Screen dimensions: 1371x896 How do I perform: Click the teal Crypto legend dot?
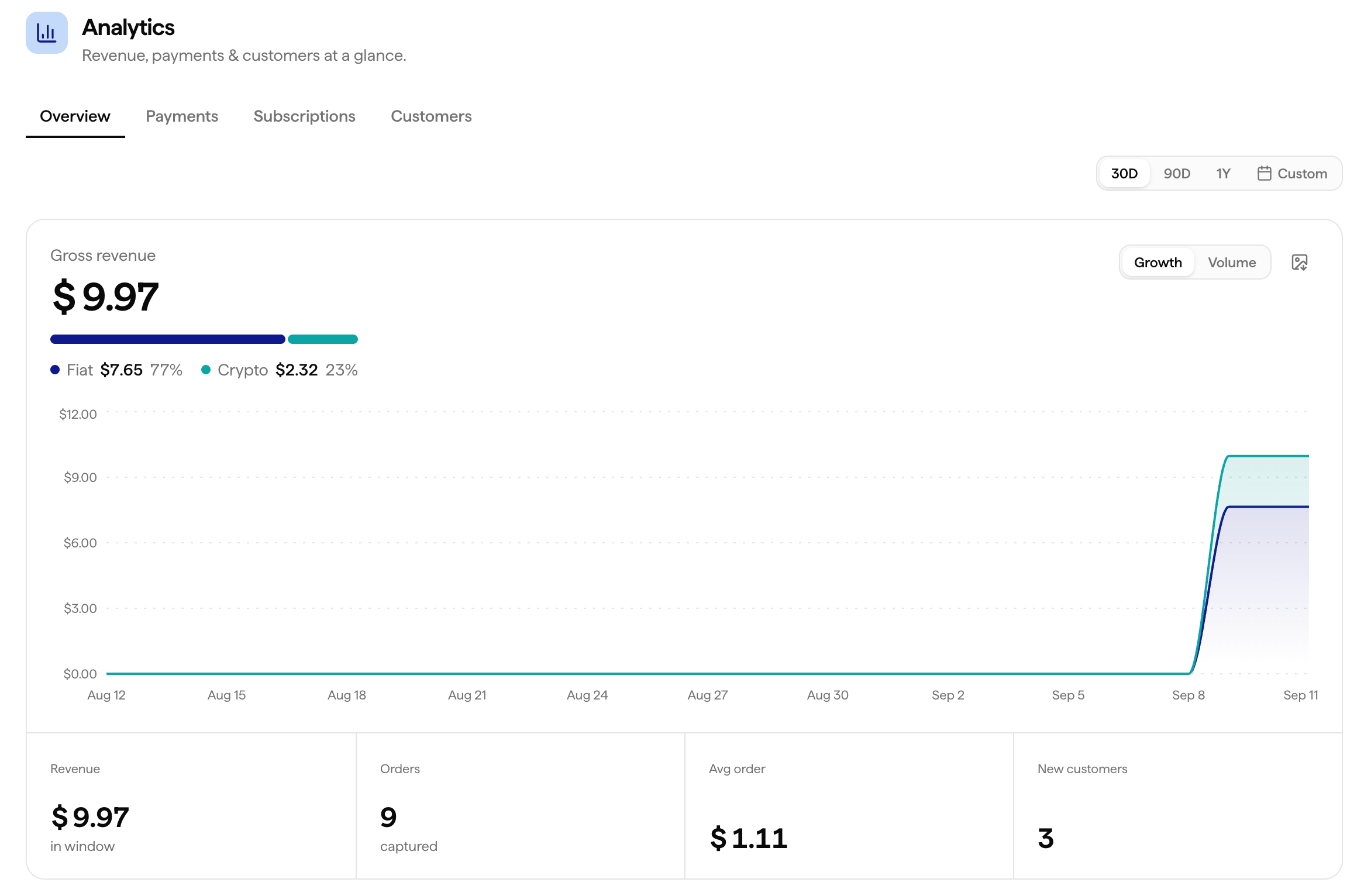pos(206,370)
